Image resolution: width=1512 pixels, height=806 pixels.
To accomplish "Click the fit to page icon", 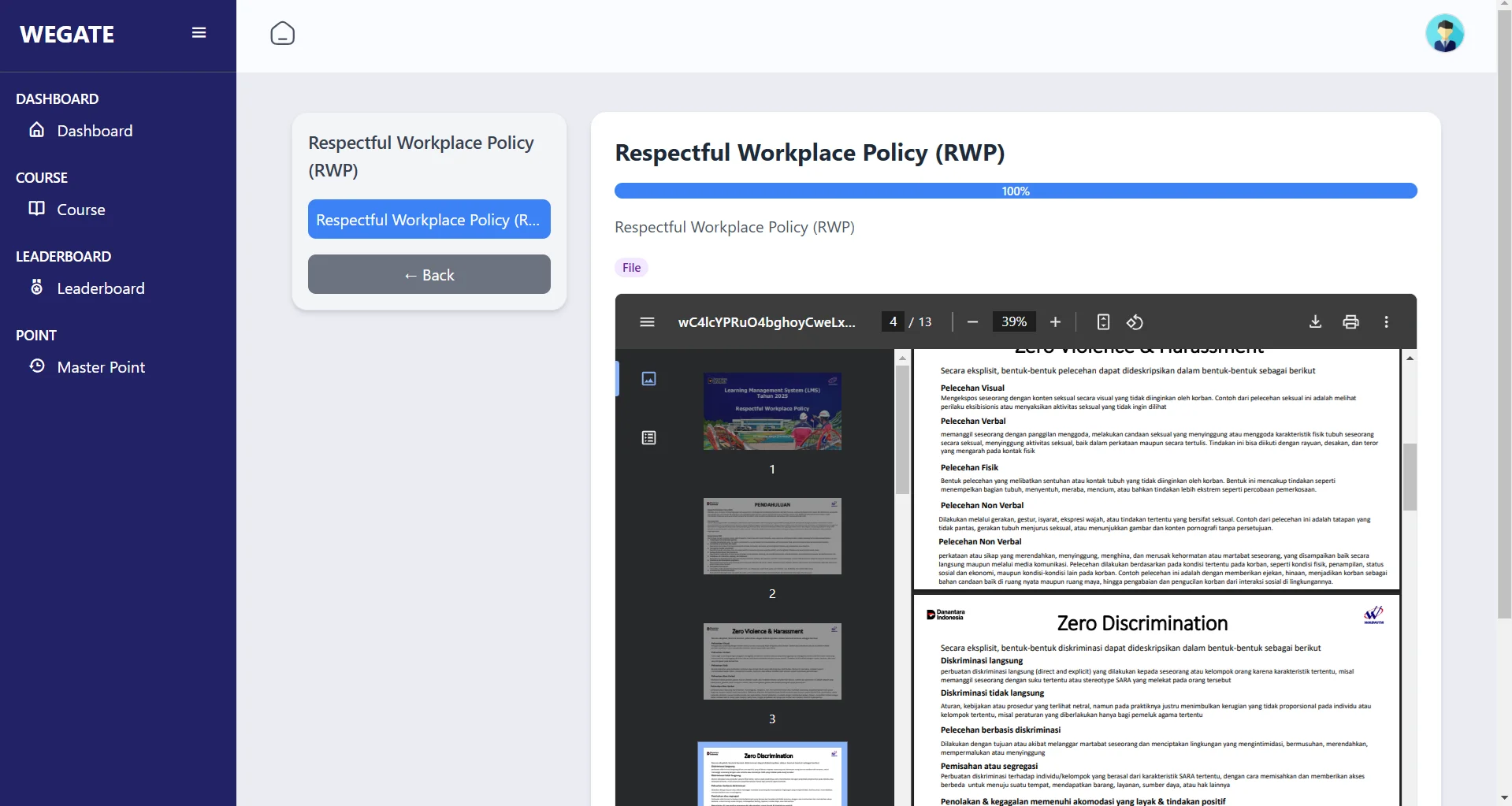I will pos(1103,322).
